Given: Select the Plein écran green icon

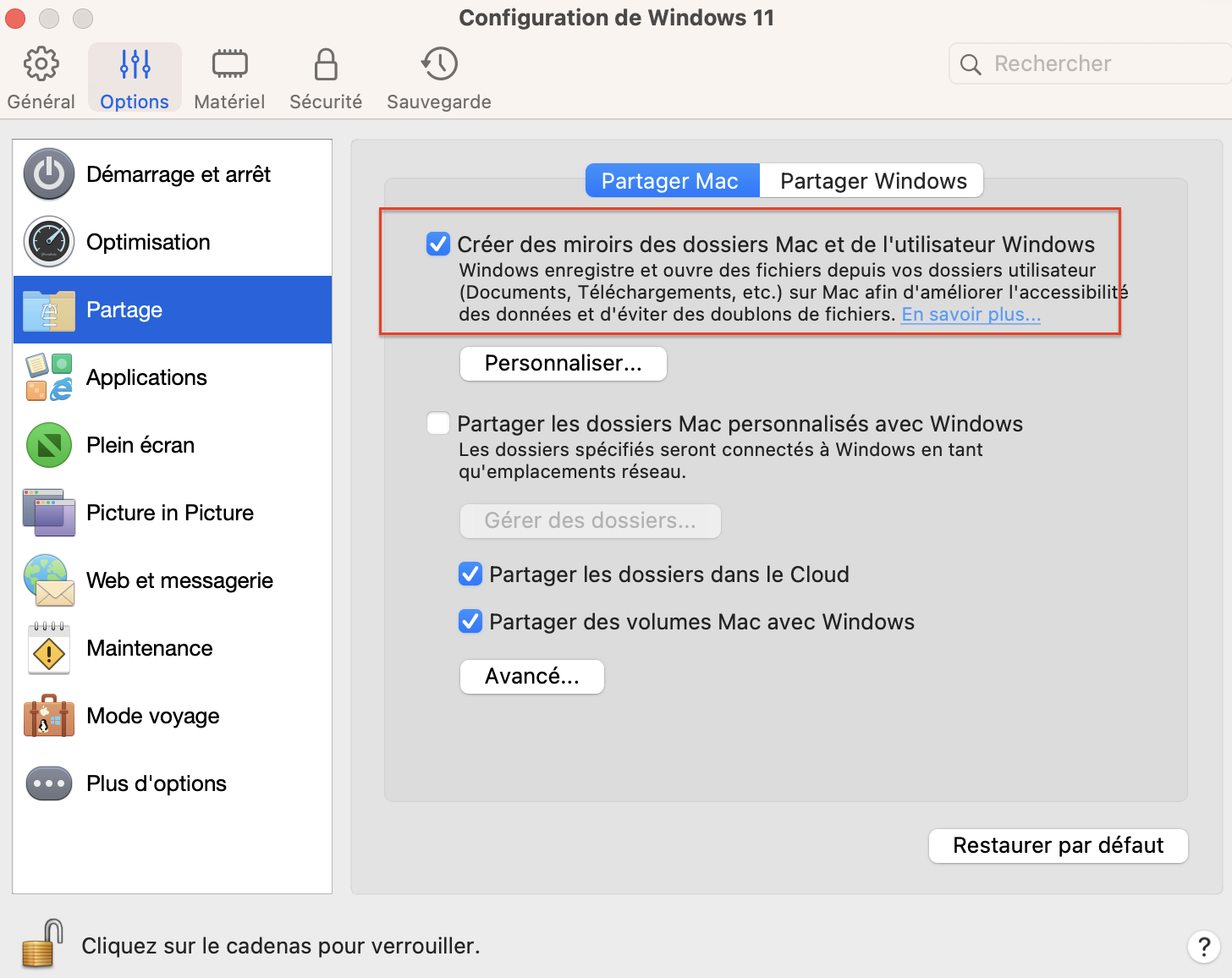Looking at the screenshot, I should pyautogui.click(x=49, y=445).
